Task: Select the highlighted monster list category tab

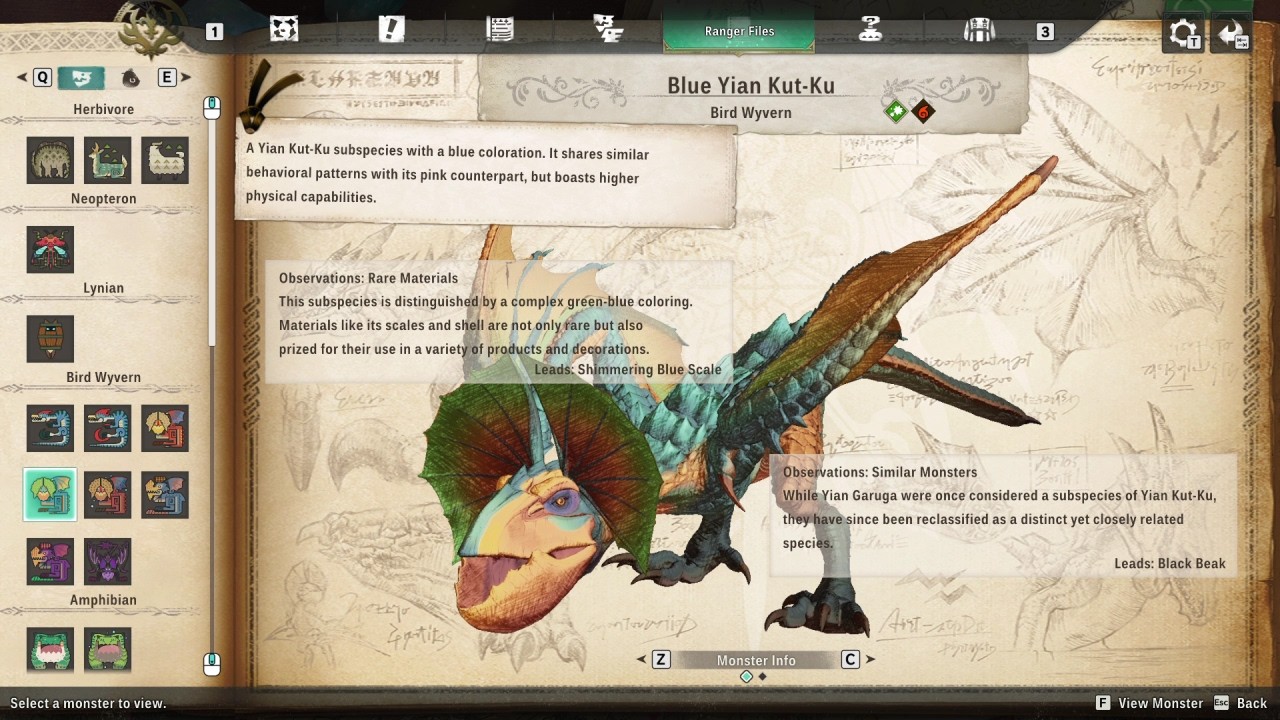Action: pyautogui.click(x=81, y=77)
